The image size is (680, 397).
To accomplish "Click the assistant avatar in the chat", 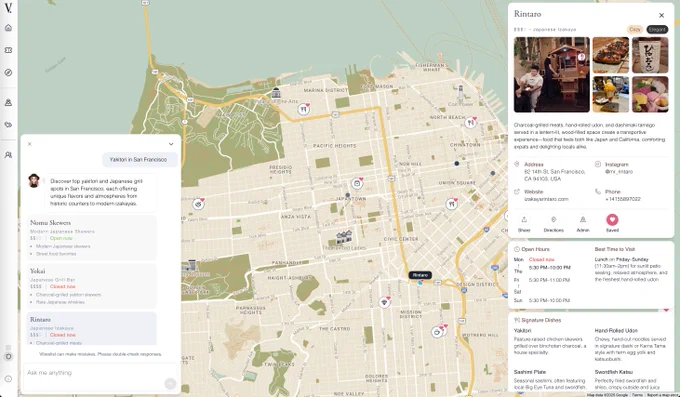I will tap(34, 180).
